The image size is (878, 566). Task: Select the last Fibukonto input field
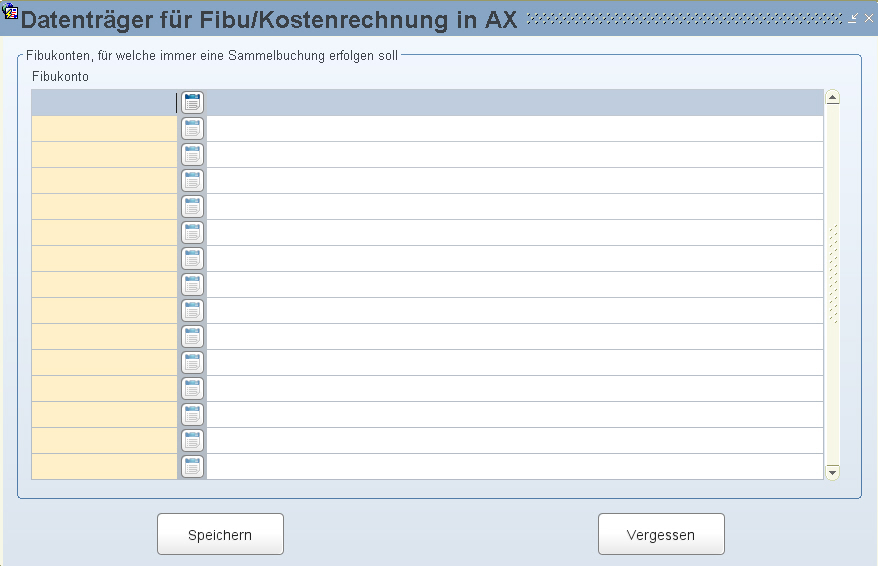pyautogui.click(x=104, y=466)
